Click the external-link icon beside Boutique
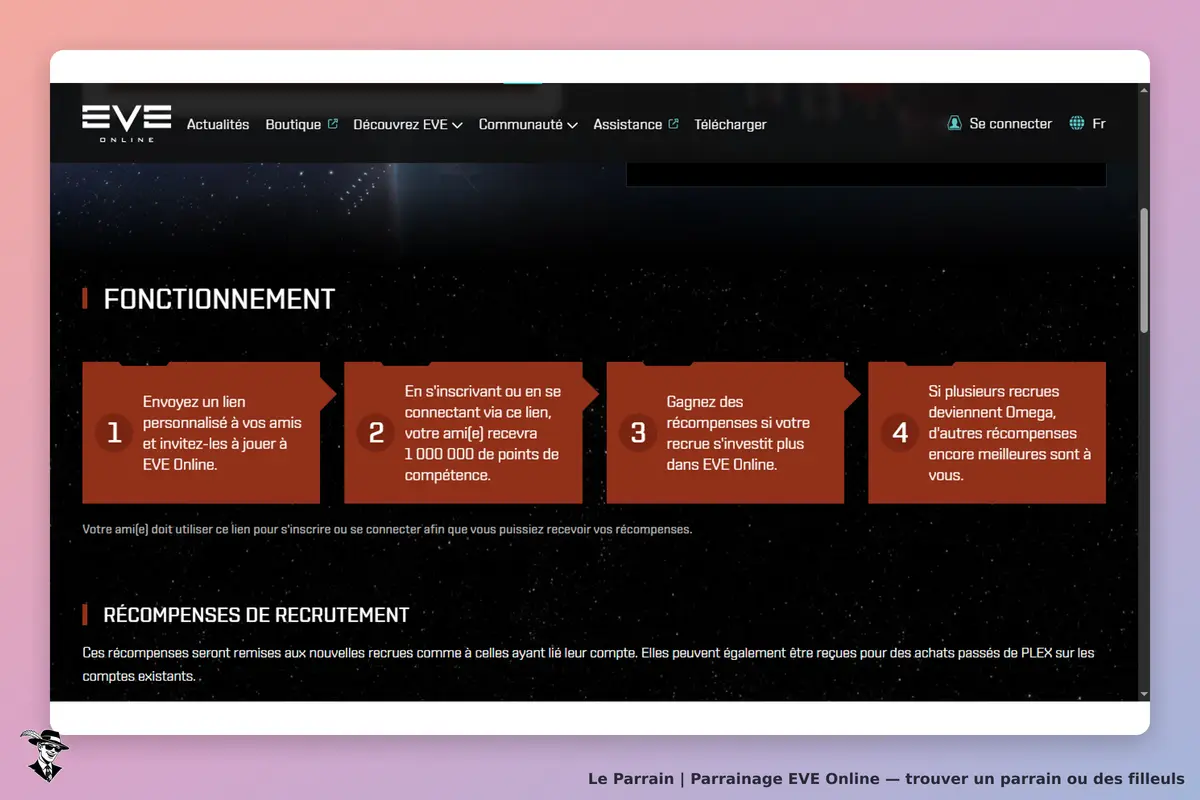 333,124
